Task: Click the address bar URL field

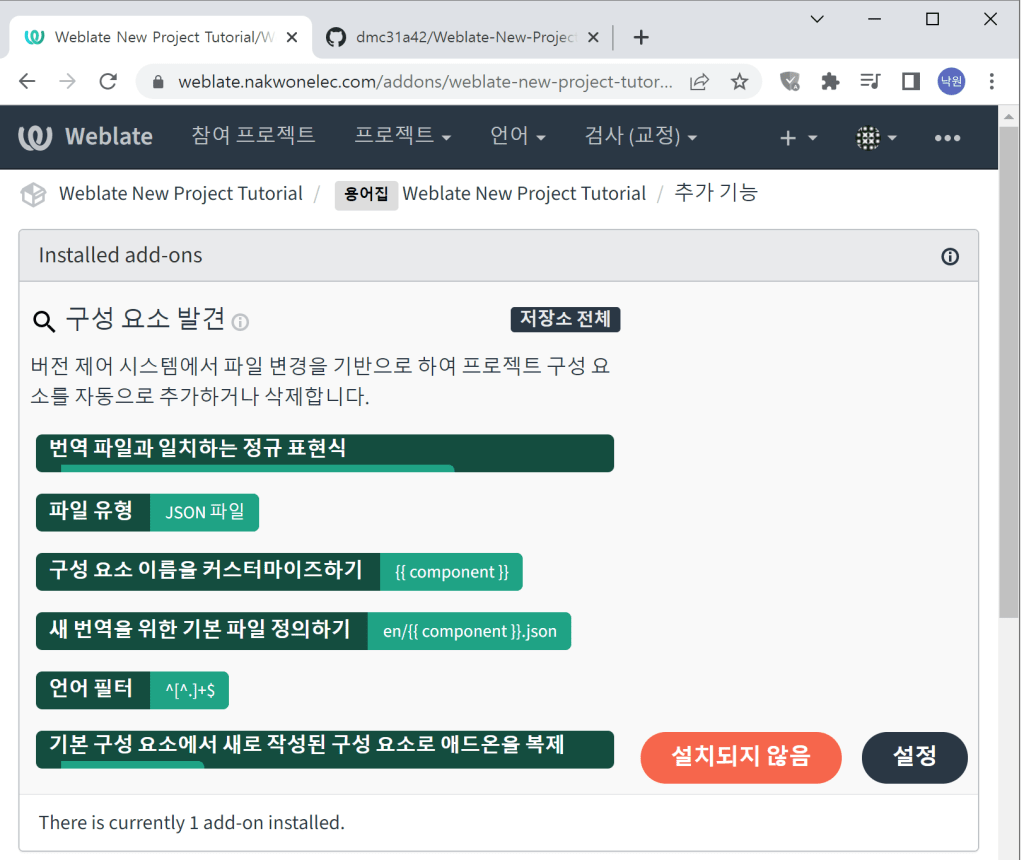Action: (x=425, y=82)
